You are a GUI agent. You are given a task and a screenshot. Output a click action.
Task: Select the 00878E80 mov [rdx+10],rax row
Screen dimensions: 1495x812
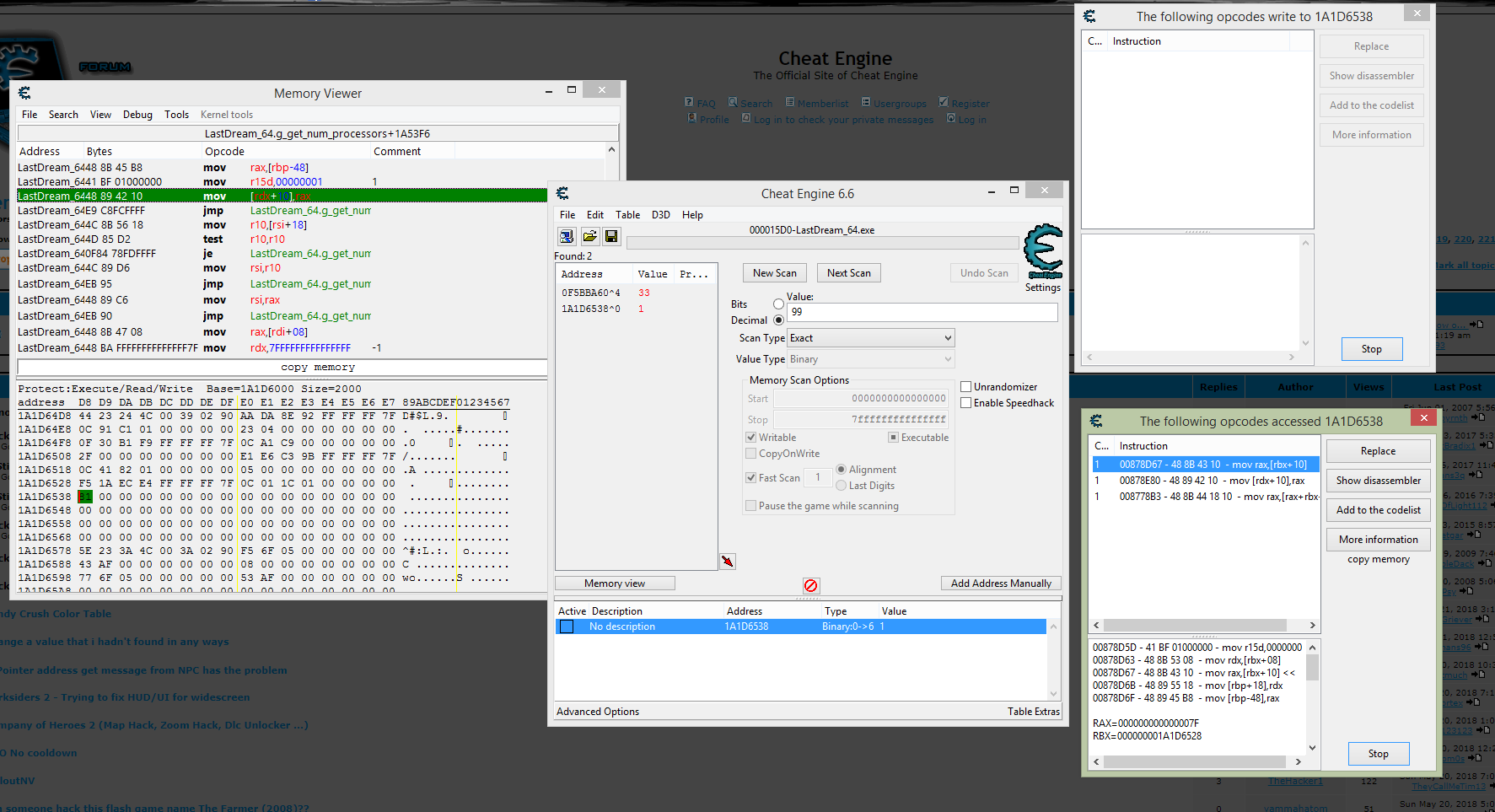point(1205,481)
